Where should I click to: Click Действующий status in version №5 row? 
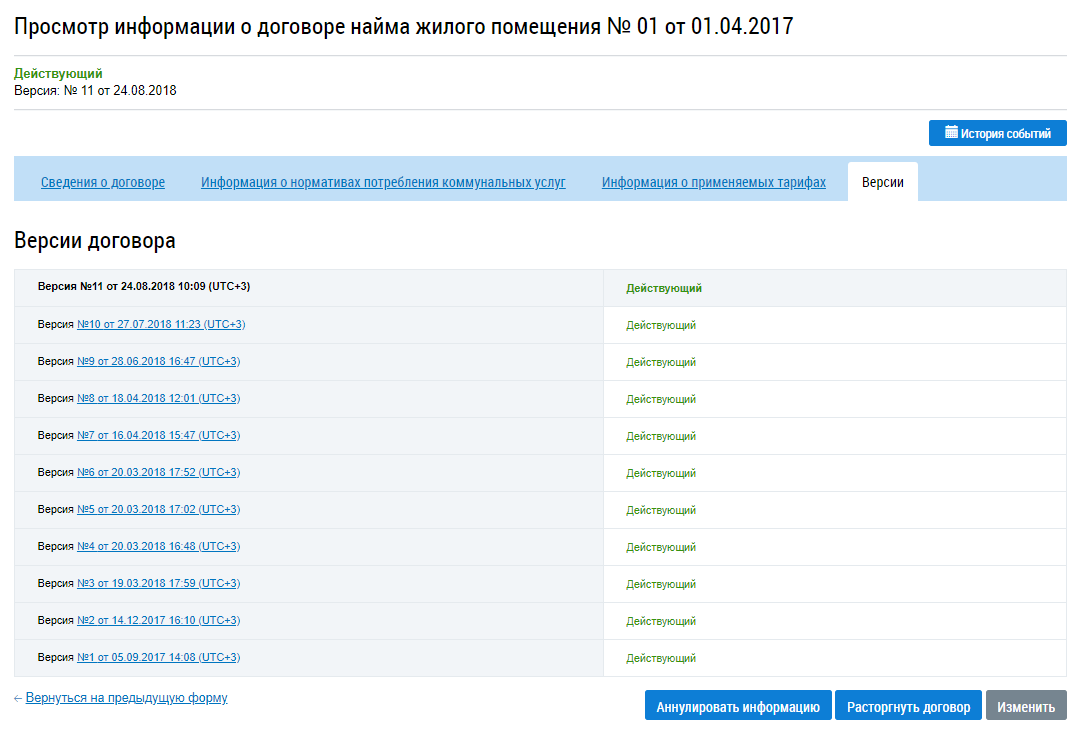[661, 510]
